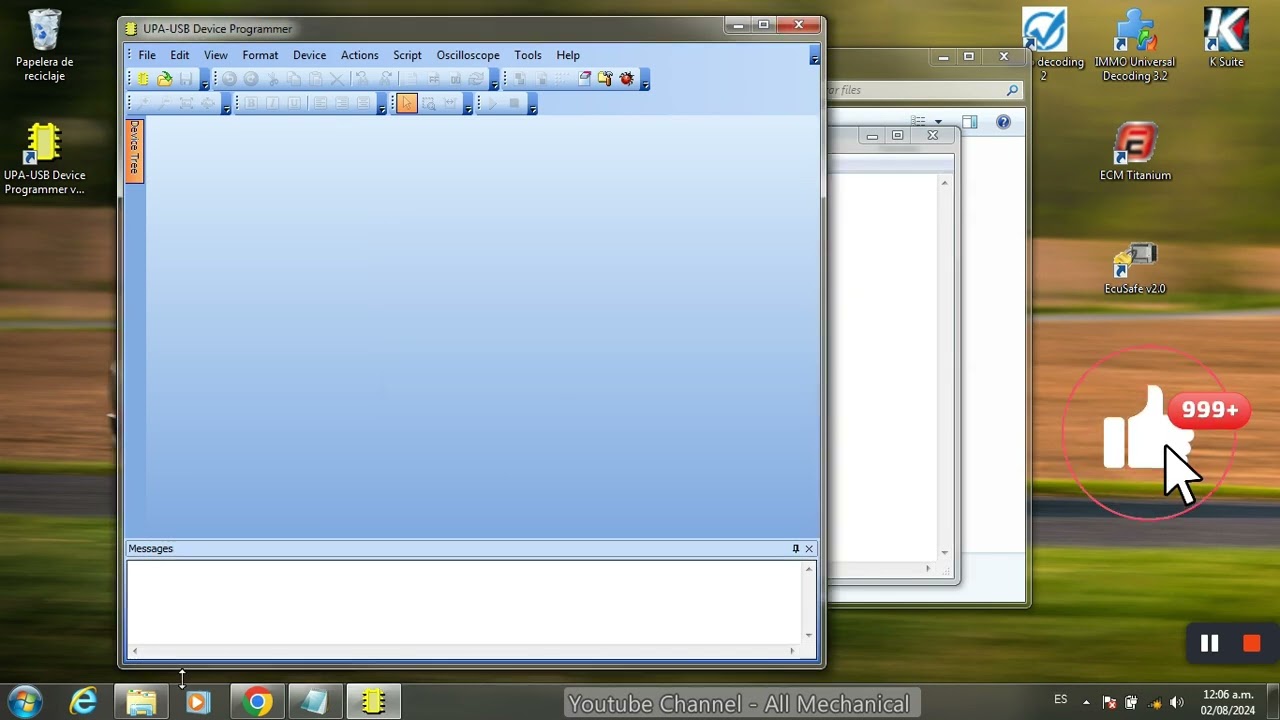Open the Device menu

[309, 55]
